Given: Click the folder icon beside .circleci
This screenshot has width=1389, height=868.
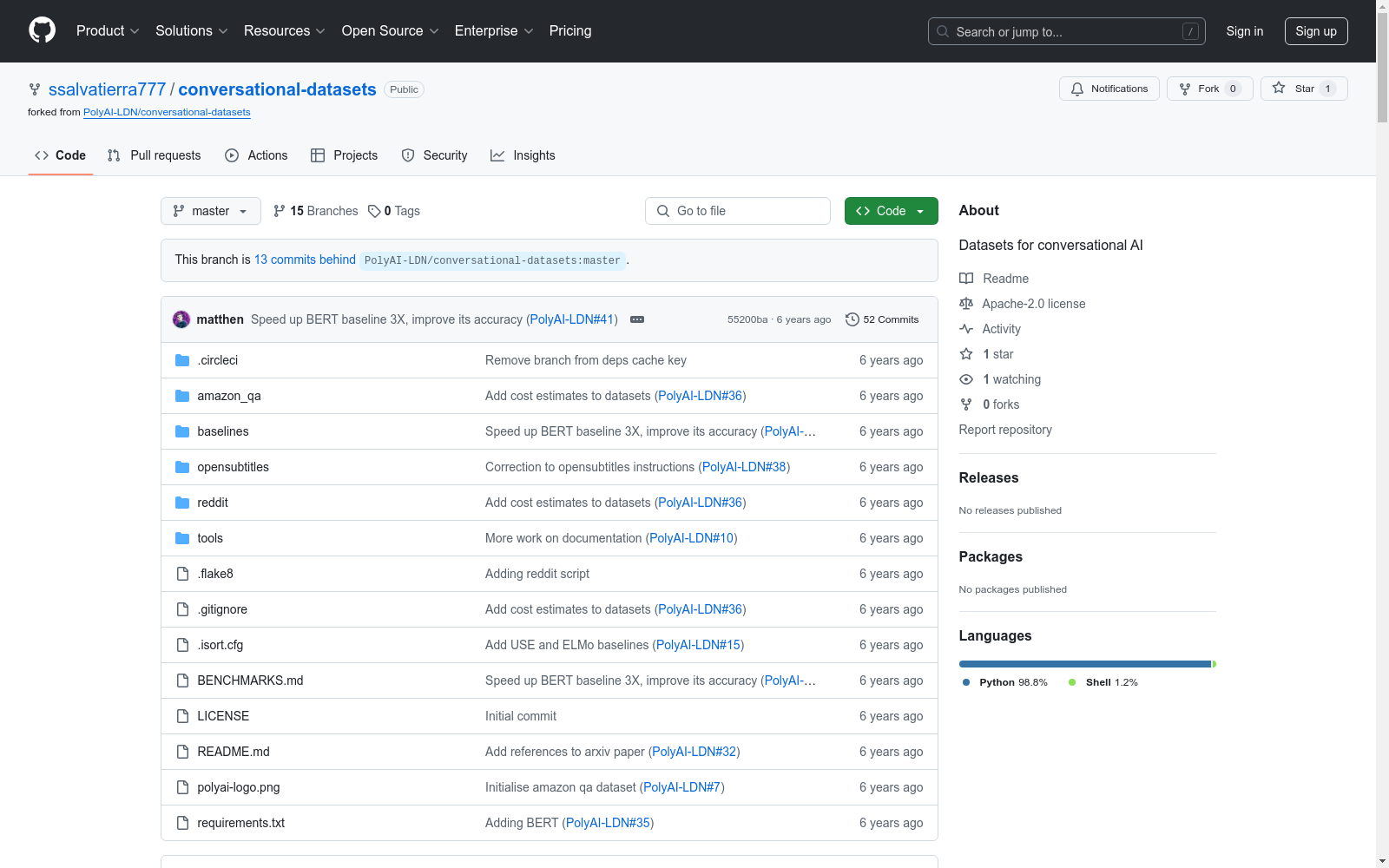Looking at the screenshot, I should [x=182, y=360].
